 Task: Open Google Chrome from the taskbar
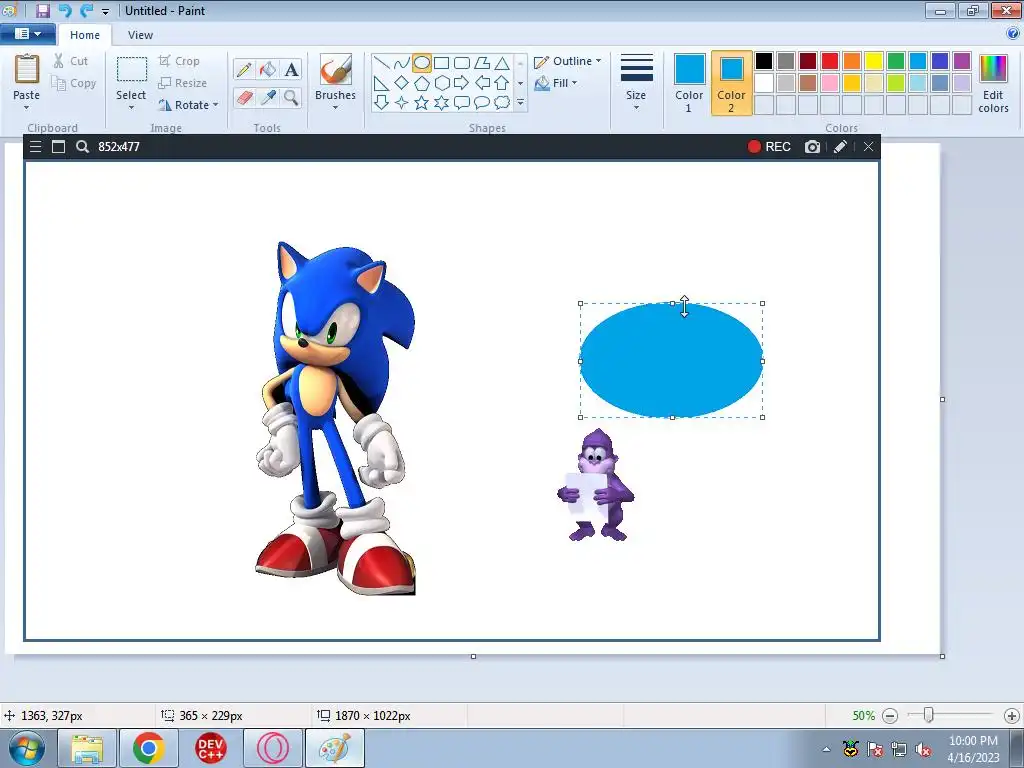pyautogui.click(x=148, y=748)
